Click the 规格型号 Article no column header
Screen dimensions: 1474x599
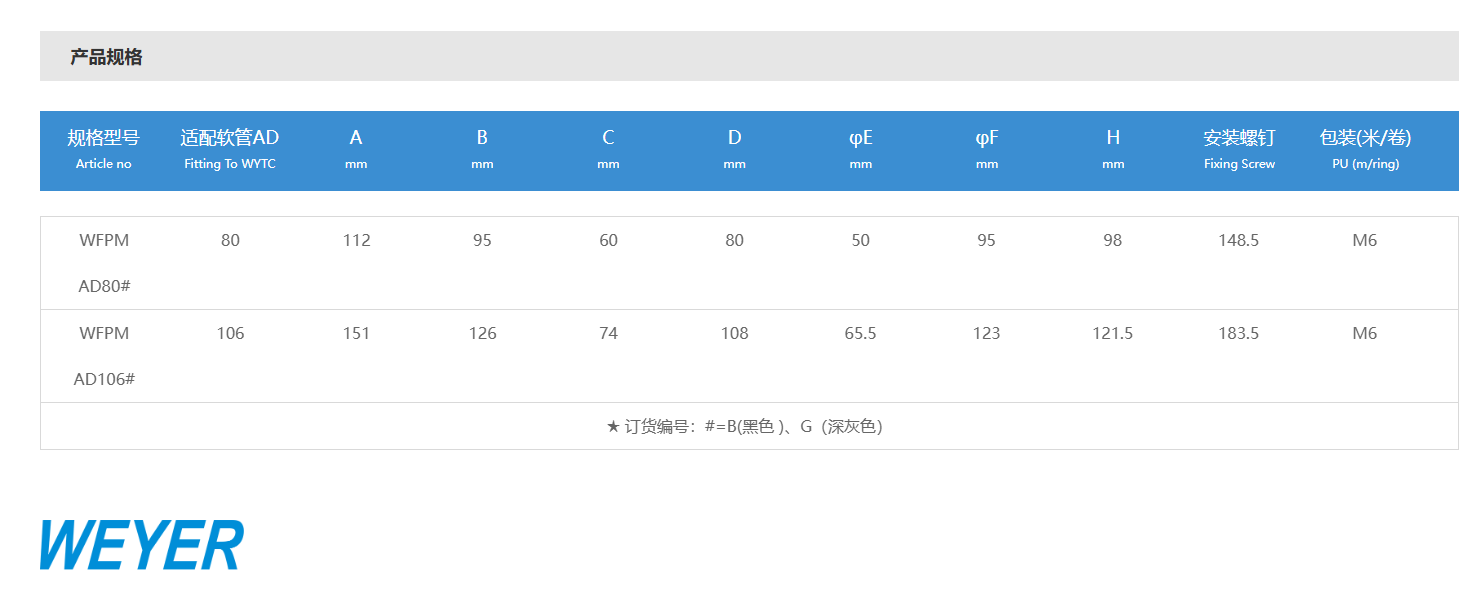(x=104, y=149)
